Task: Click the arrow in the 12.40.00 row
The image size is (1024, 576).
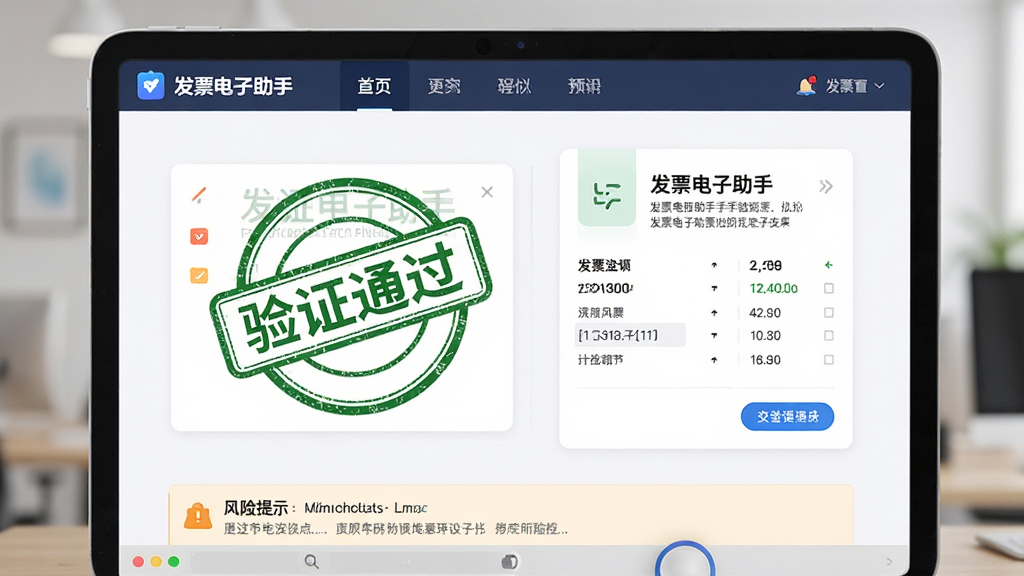Action: pos(714,288)
